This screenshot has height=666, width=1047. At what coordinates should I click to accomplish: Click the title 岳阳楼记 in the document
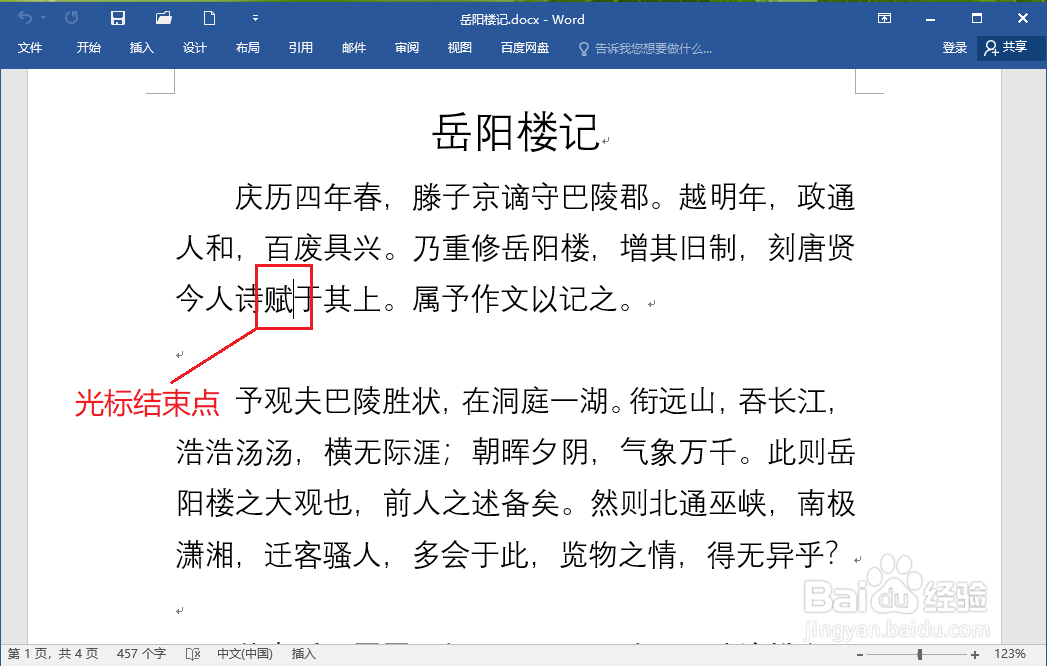pyautogui.click(x=515, y=132)
